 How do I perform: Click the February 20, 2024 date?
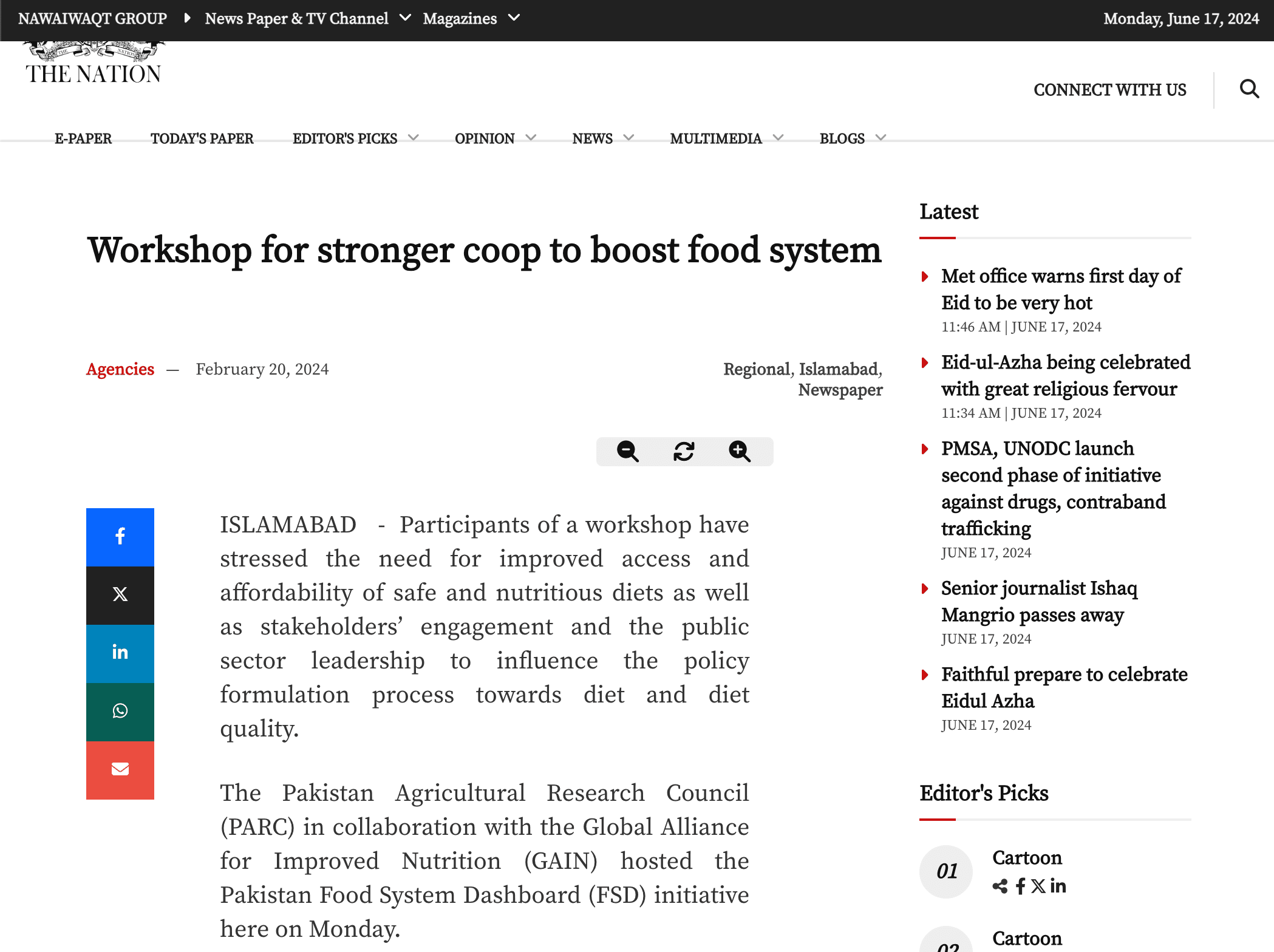coord(262,369)
